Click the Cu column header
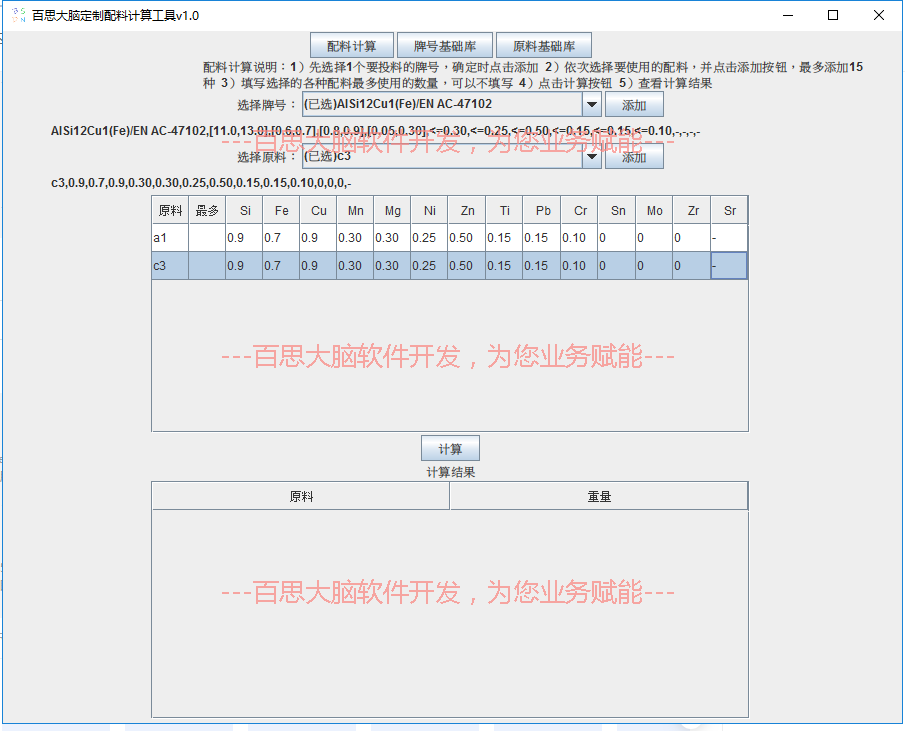Viewport: 905px width, 731px height. tap(318, 210)
